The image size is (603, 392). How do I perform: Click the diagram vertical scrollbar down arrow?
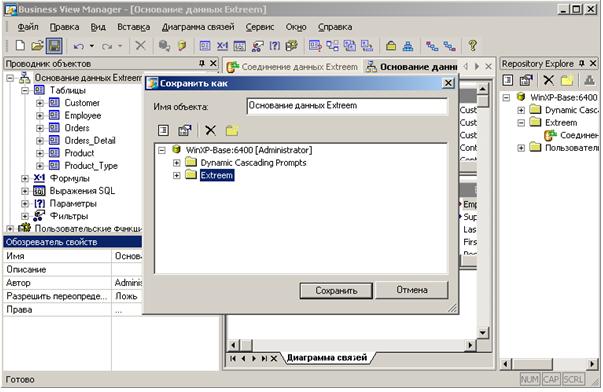coord(483,333)
